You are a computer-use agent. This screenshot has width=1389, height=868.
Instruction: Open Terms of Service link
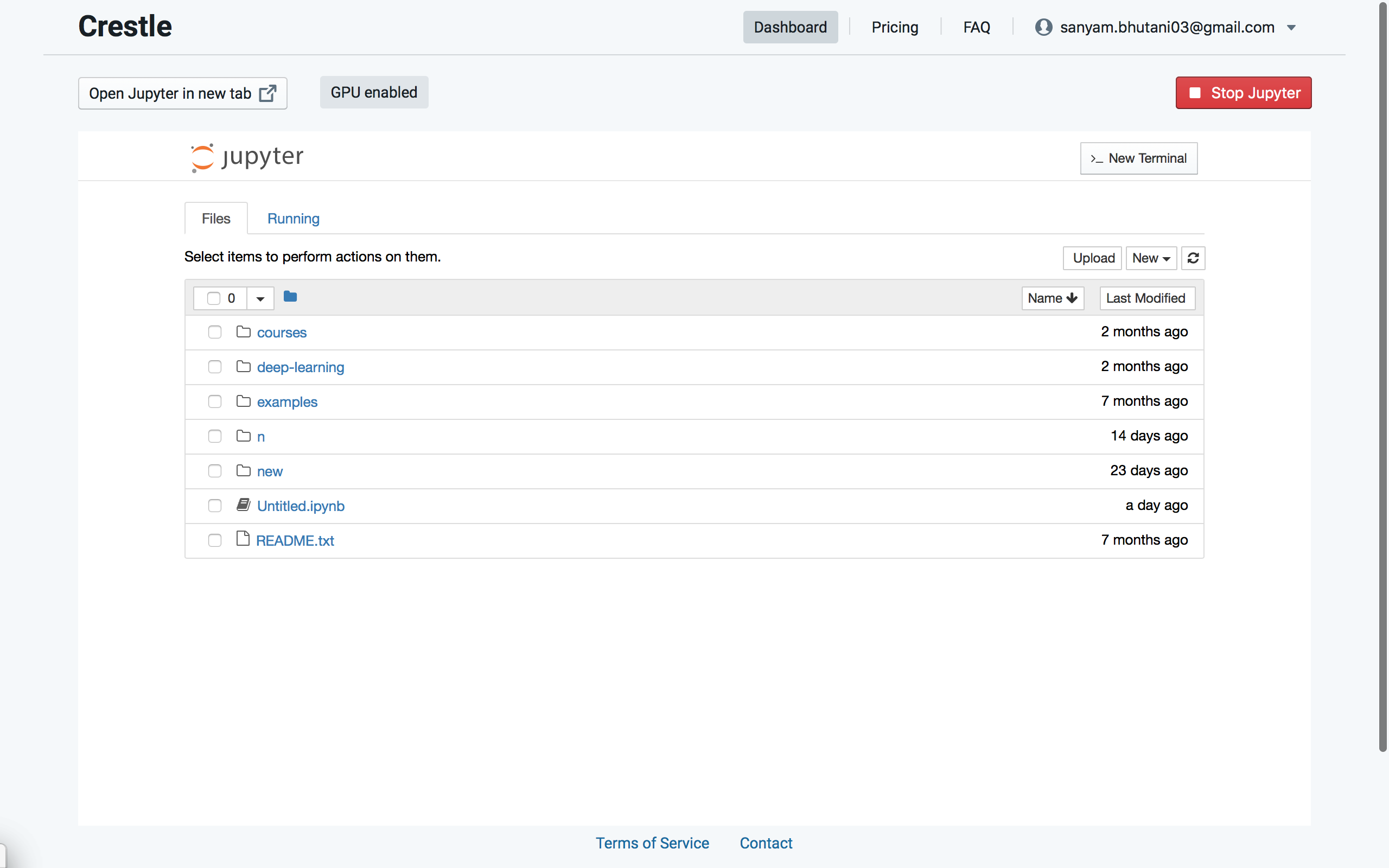click(652, 843)
